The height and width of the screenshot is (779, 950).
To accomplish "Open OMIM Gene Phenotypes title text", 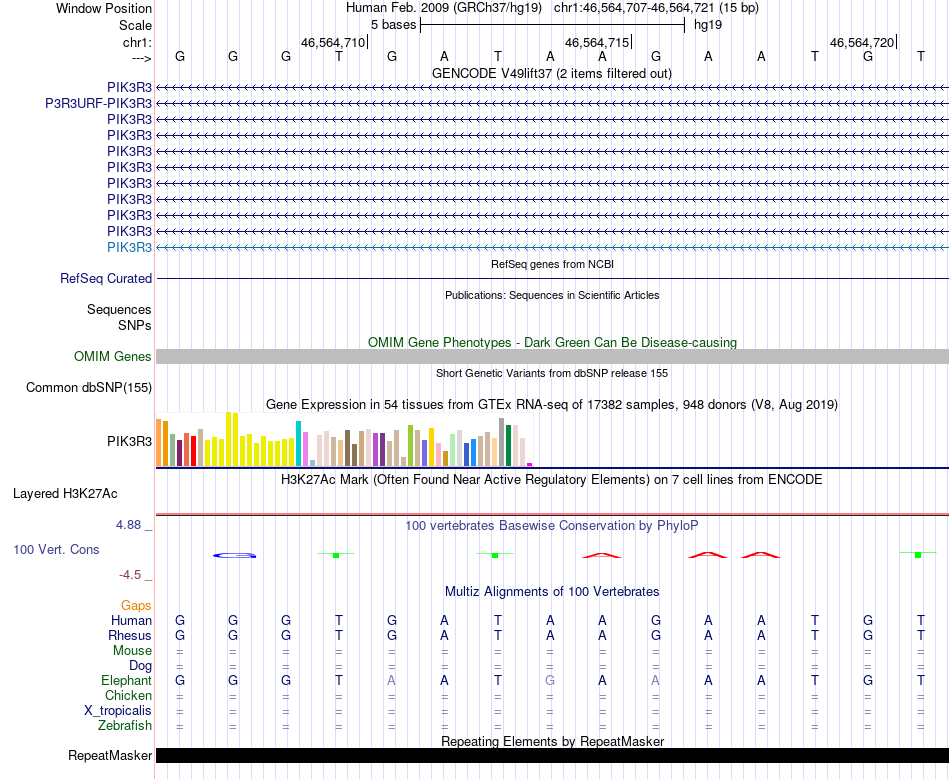I will tap(552, 342).
